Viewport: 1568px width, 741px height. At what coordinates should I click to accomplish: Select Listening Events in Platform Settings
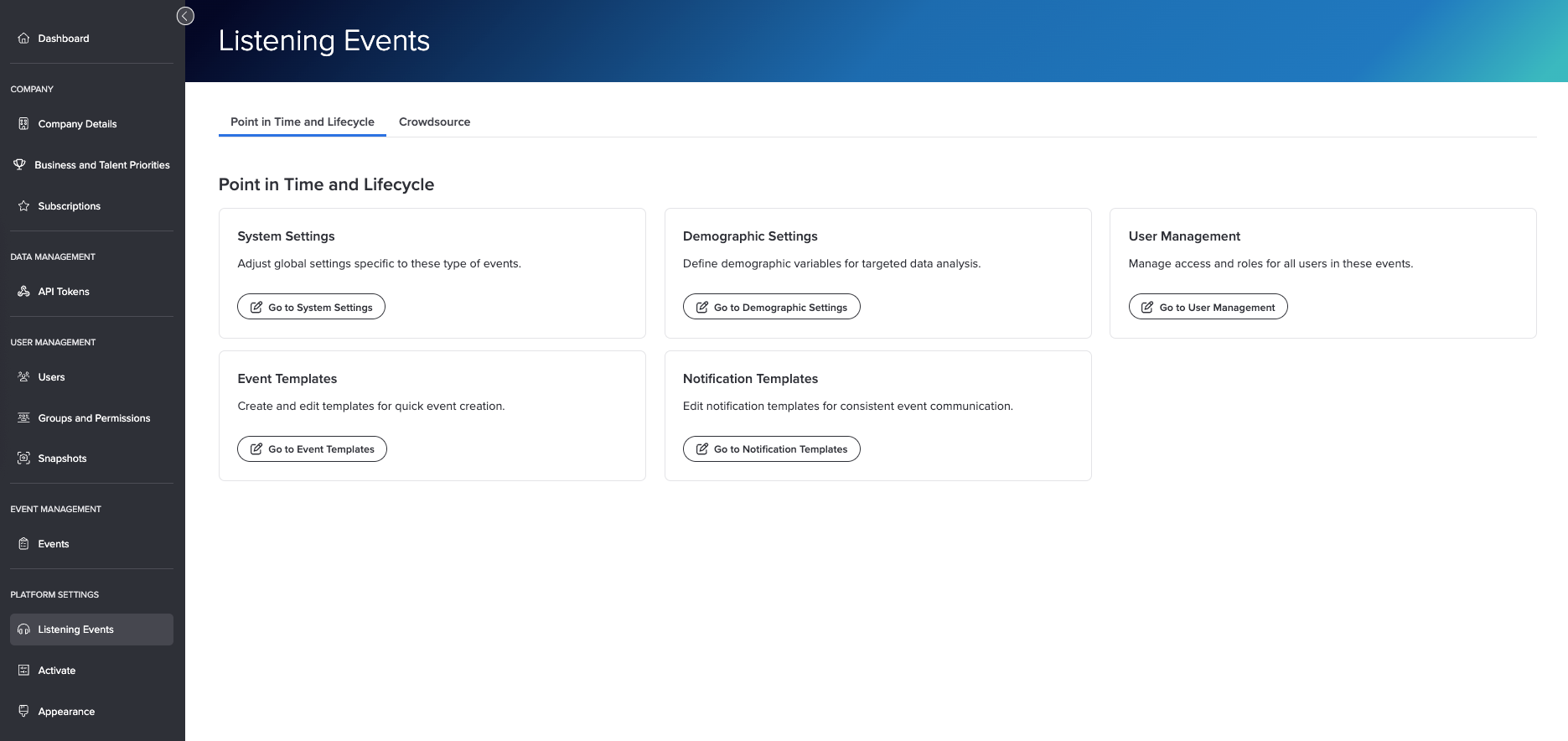pos(91,630)
